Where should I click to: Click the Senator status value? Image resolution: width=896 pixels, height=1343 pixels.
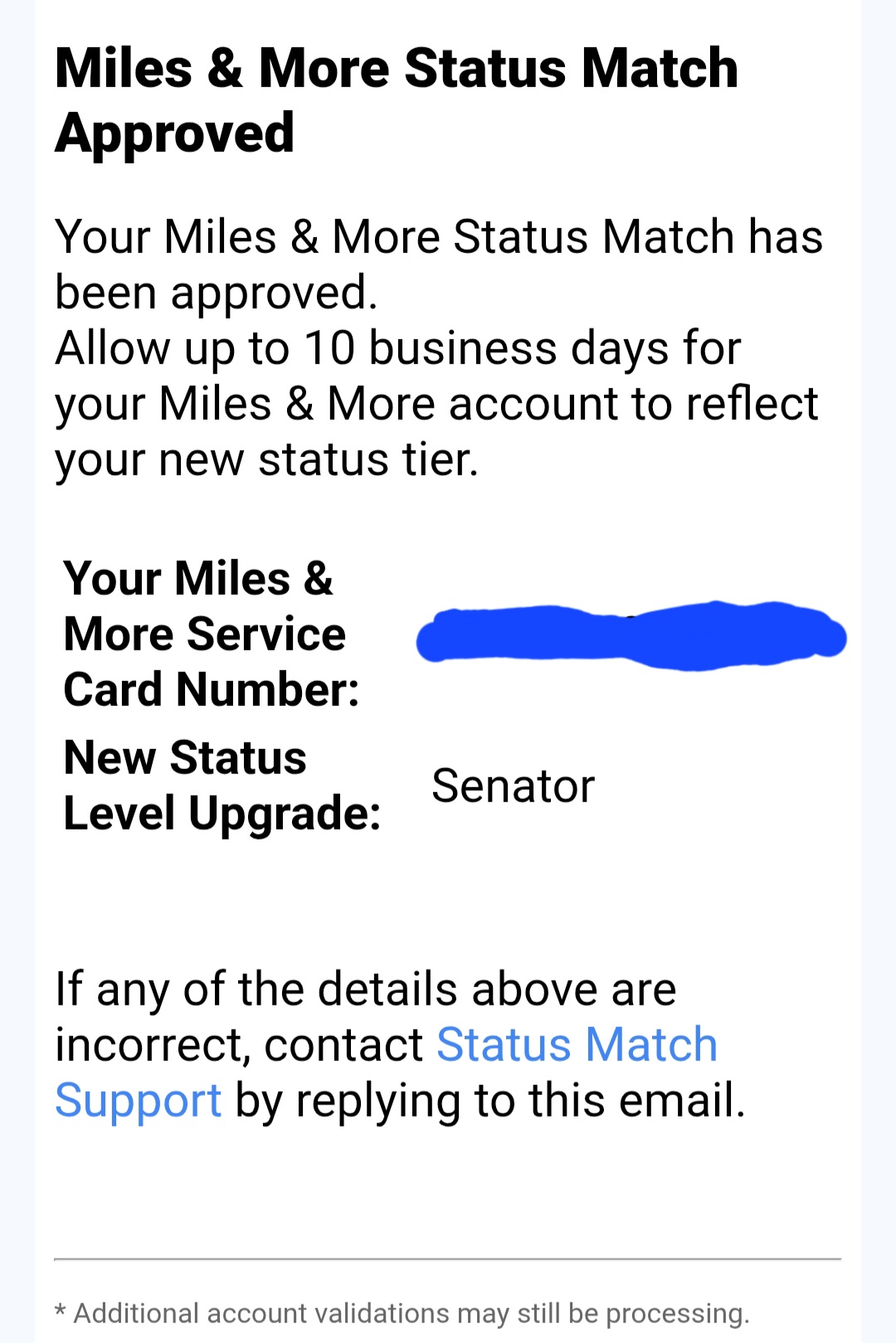[x=513, y=786]
